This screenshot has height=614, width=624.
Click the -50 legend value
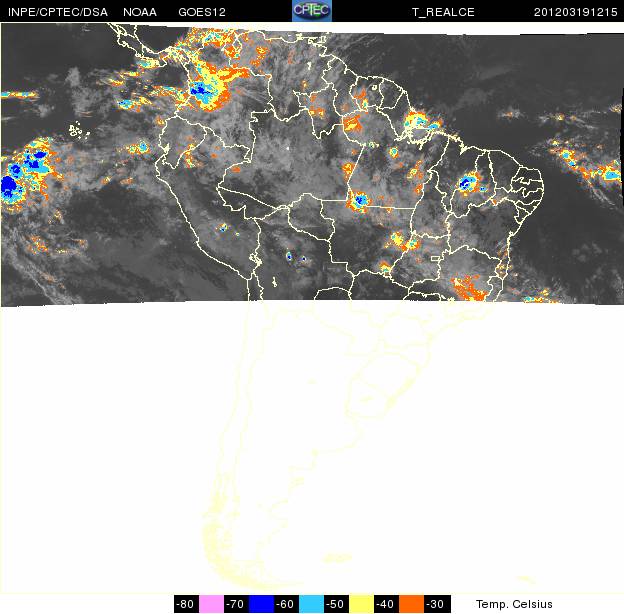coord(336,604)
